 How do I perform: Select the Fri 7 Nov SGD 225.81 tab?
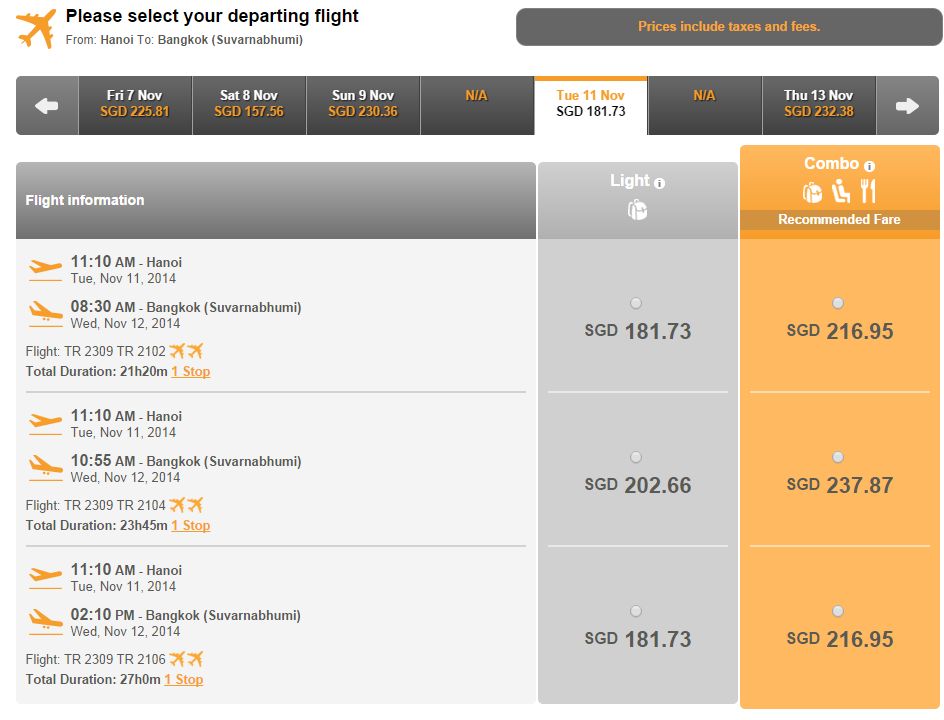pos(135,106)
